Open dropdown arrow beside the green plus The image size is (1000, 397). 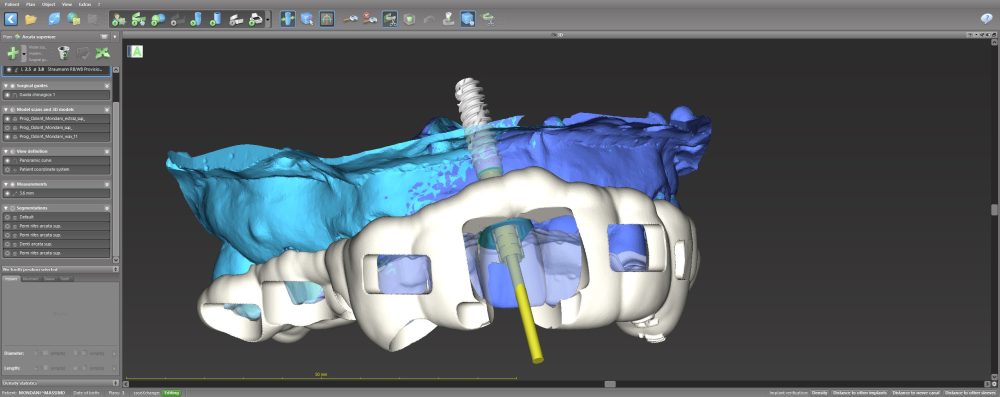click(24, 53)
